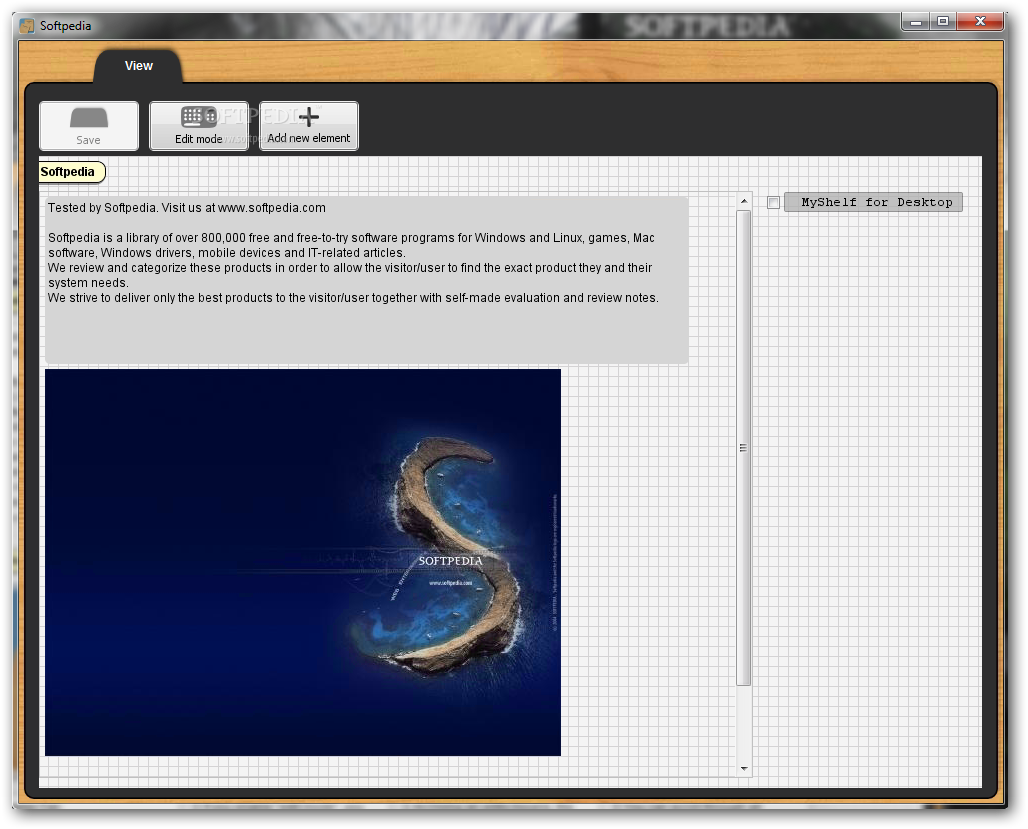This screenshot has width=1028, height=829.
Task: Click the Softpedia app icon in title bar
Action: [27, 26]
